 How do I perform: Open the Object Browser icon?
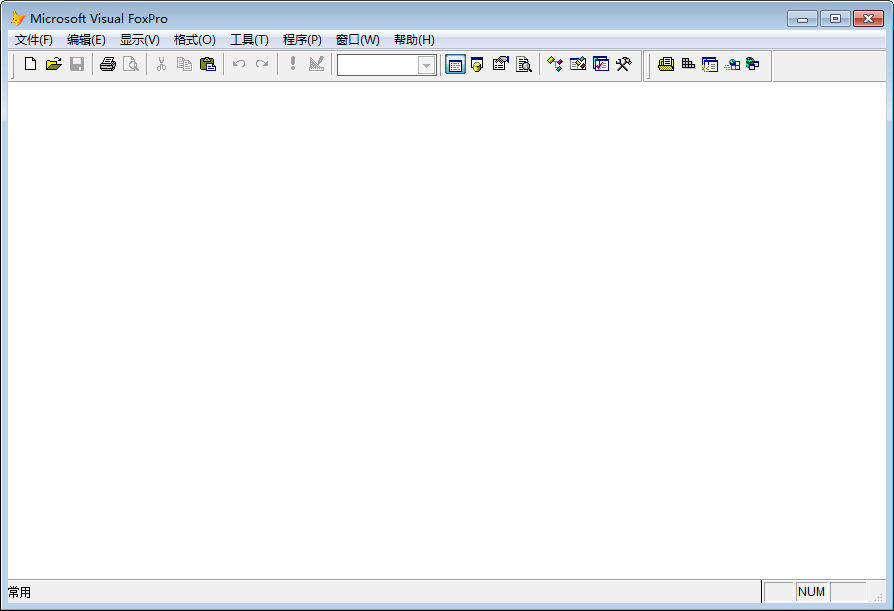(x=578, y=64)
